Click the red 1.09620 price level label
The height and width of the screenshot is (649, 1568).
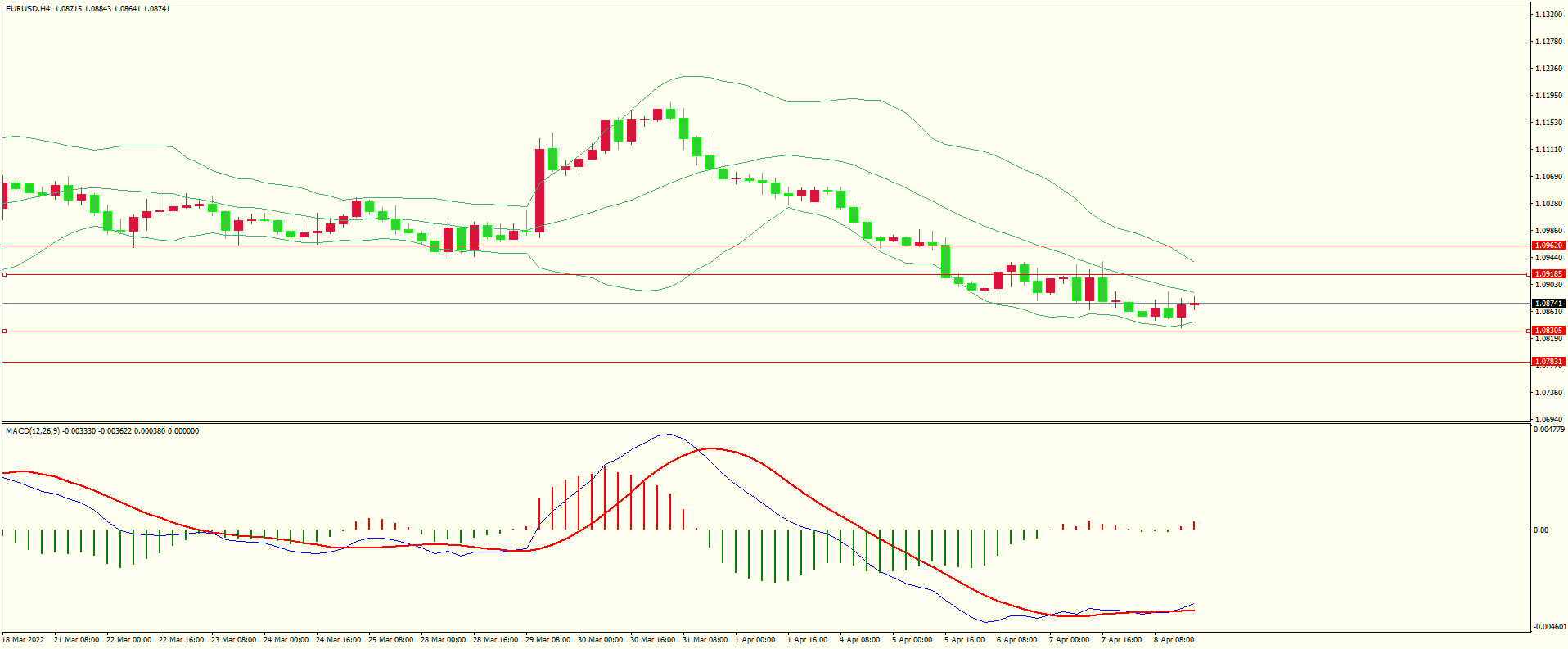point(1548,246)
